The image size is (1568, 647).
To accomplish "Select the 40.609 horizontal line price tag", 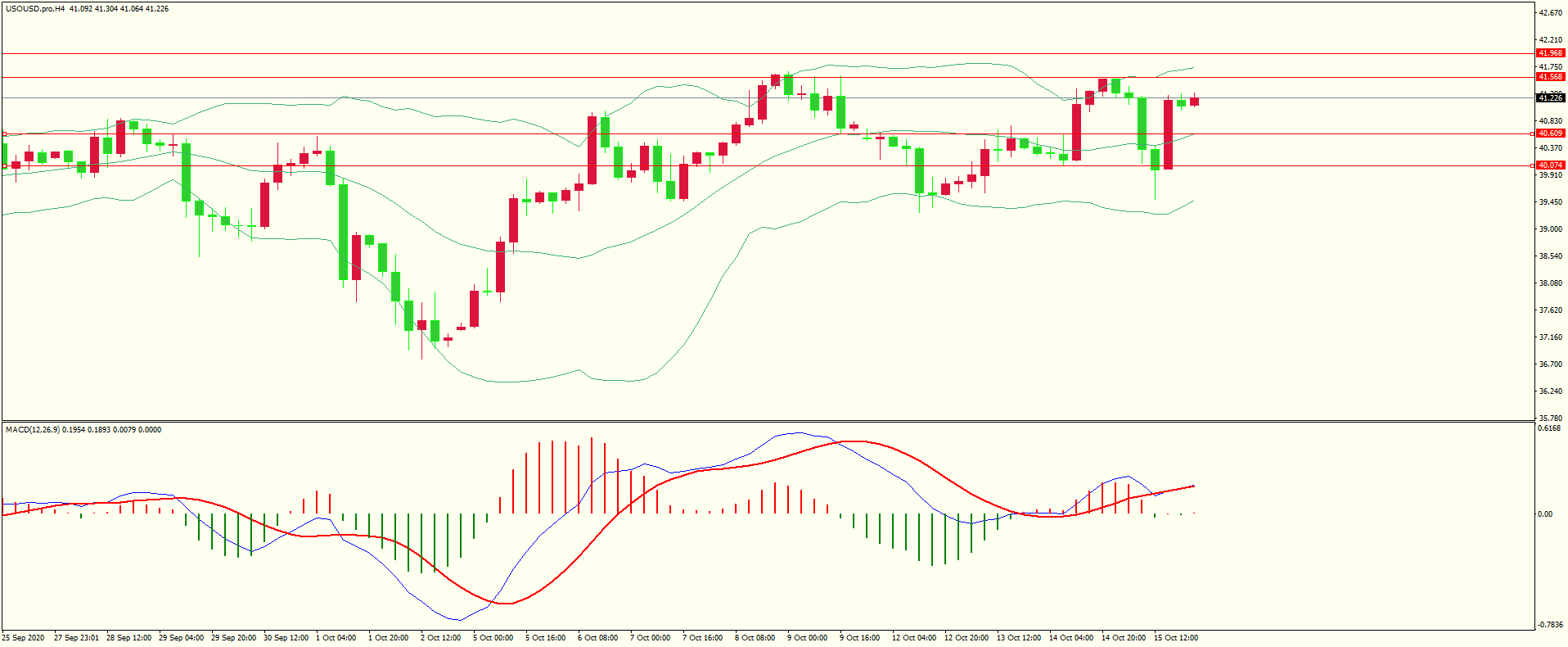I will pyautogui.click(x=1550, y=133).
